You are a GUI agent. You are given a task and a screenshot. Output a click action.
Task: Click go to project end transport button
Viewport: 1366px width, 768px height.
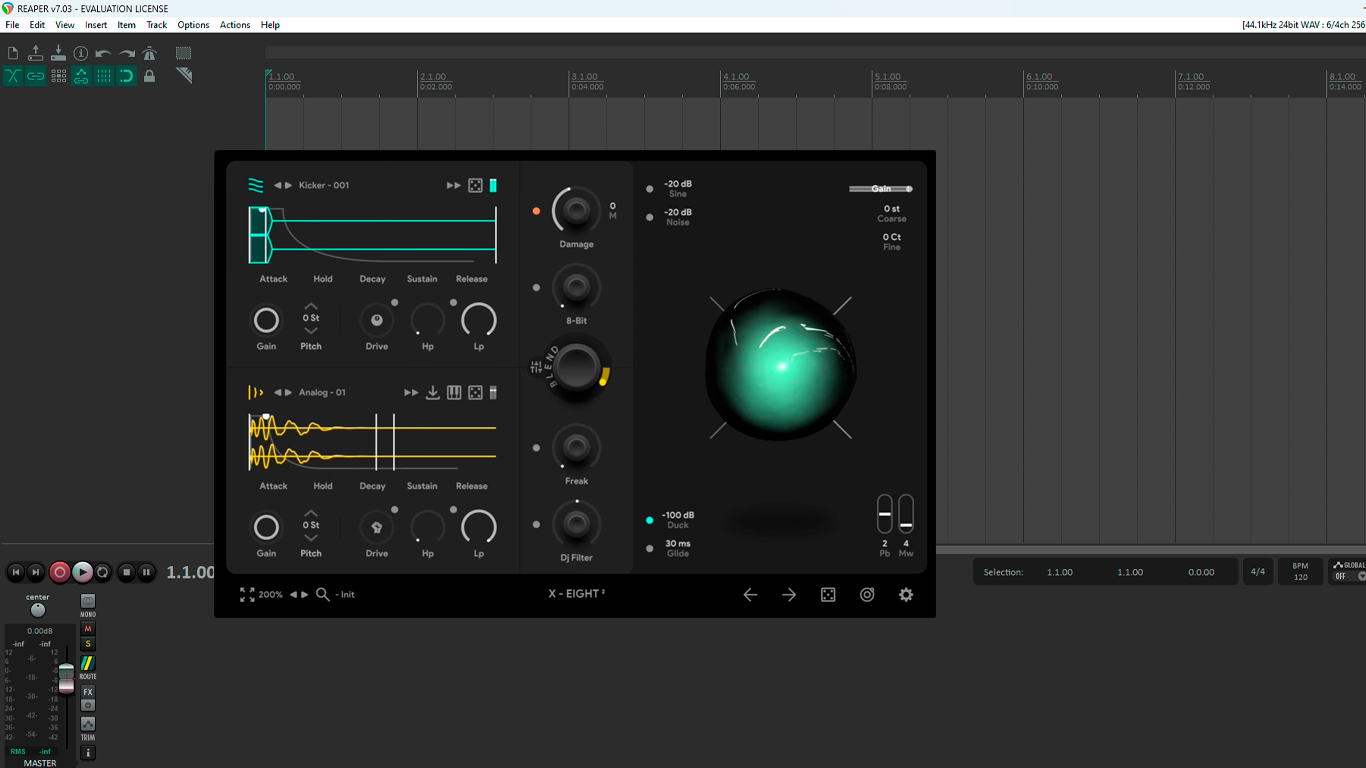(36, 572)
